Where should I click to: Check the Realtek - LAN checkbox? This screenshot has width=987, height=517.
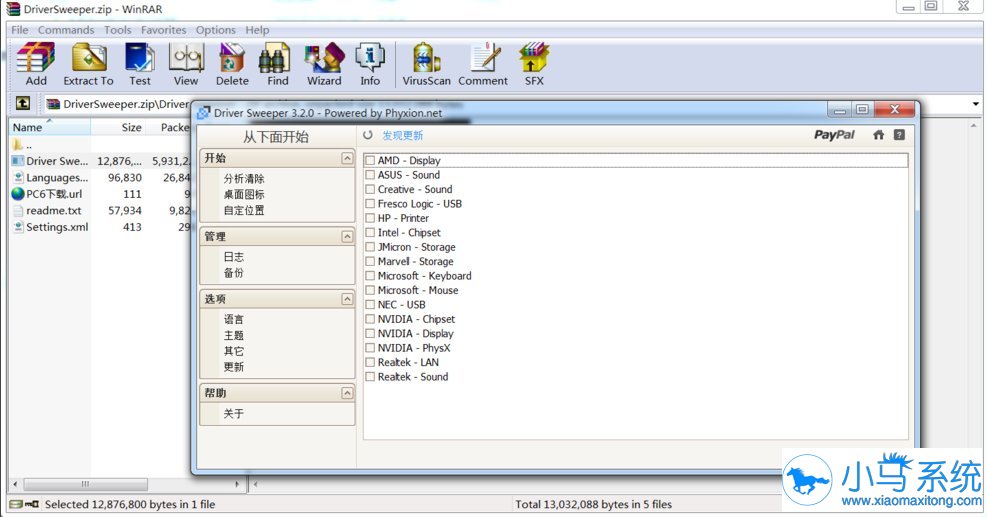click(370, 363)
